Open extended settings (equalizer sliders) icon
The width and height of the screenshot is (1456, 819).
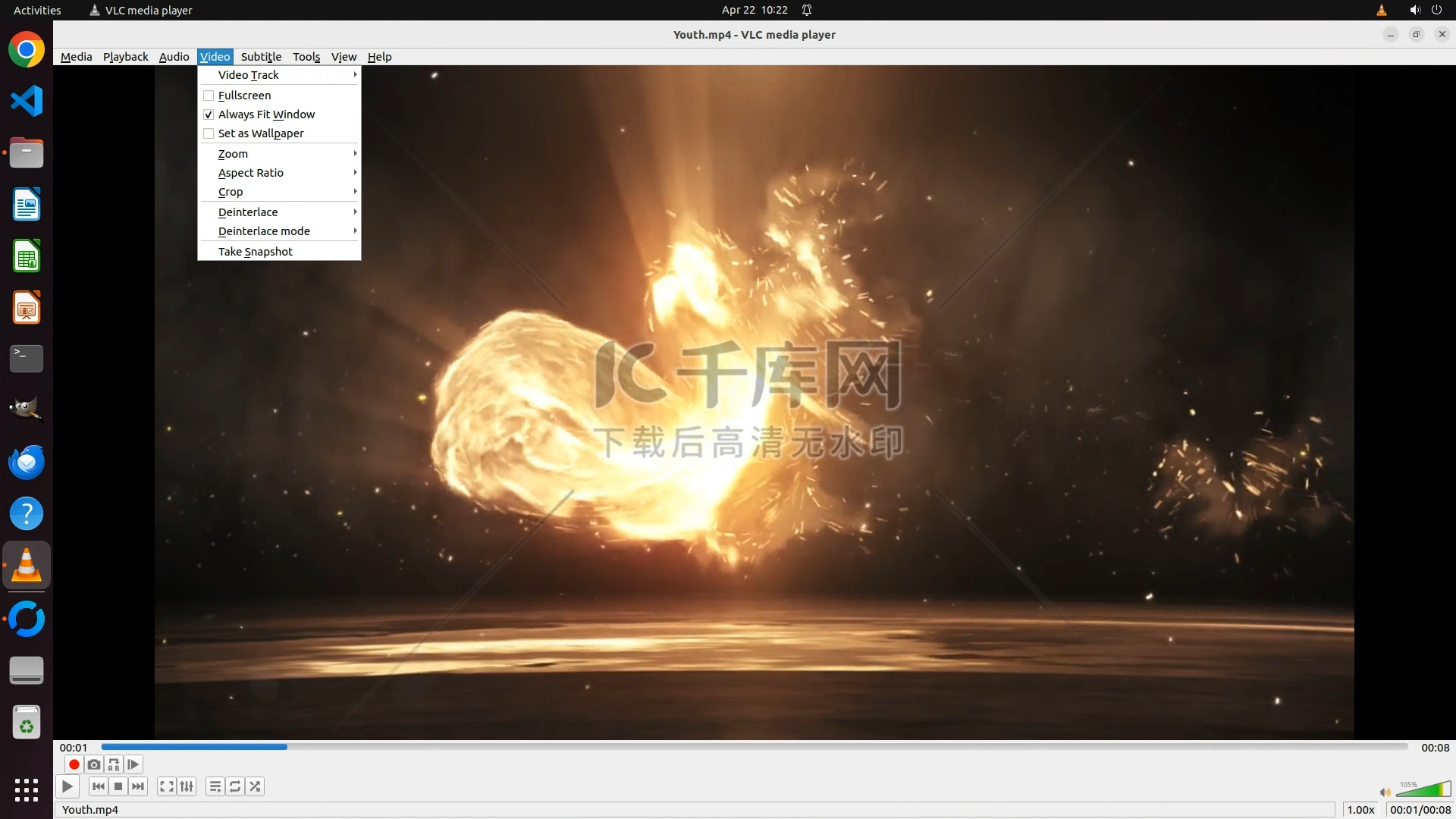coord(187,786)
